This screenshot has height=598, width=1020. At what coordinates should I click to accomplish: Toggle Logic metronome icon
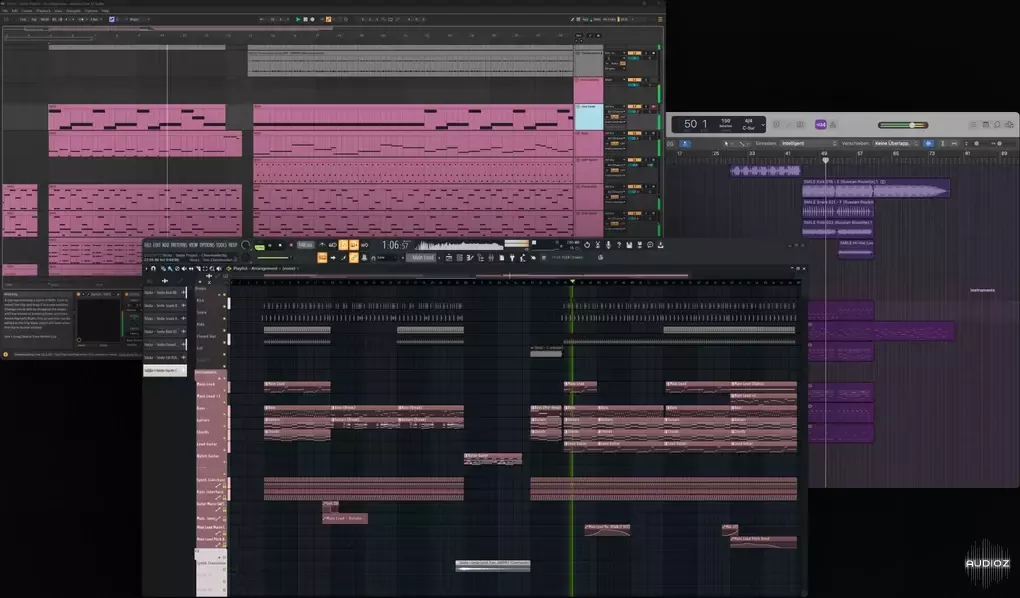833,125
